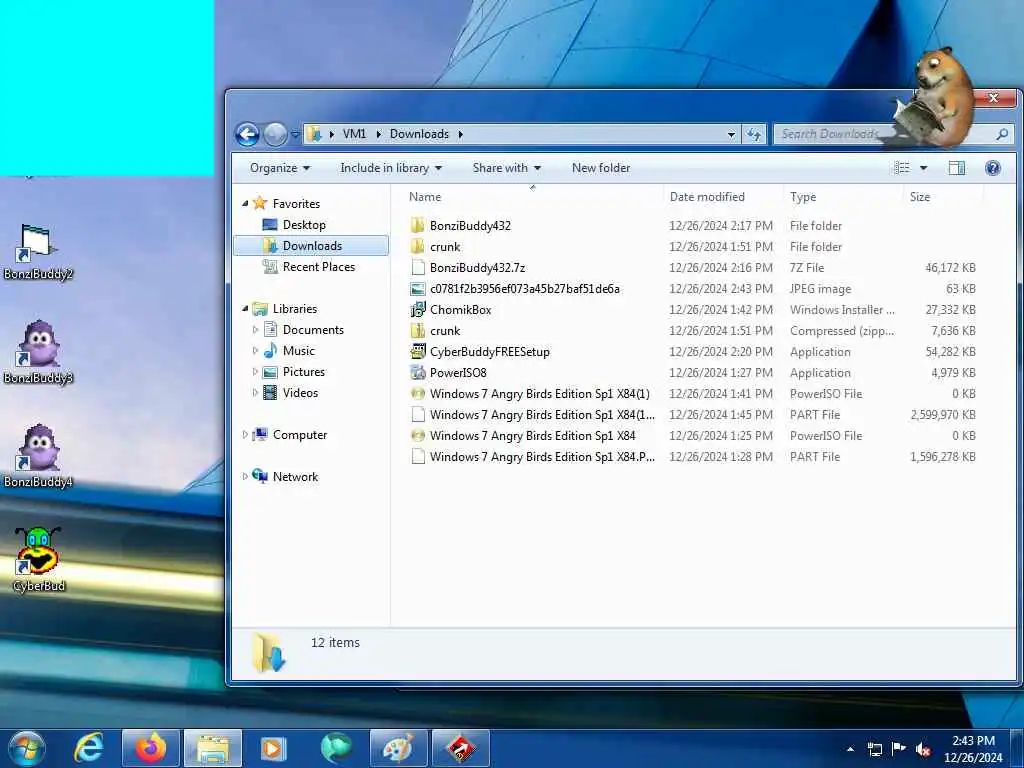1024x768 pixels.
Task: Open the recent pages dropdown beside navigation arrows
Action: [295, 135]
